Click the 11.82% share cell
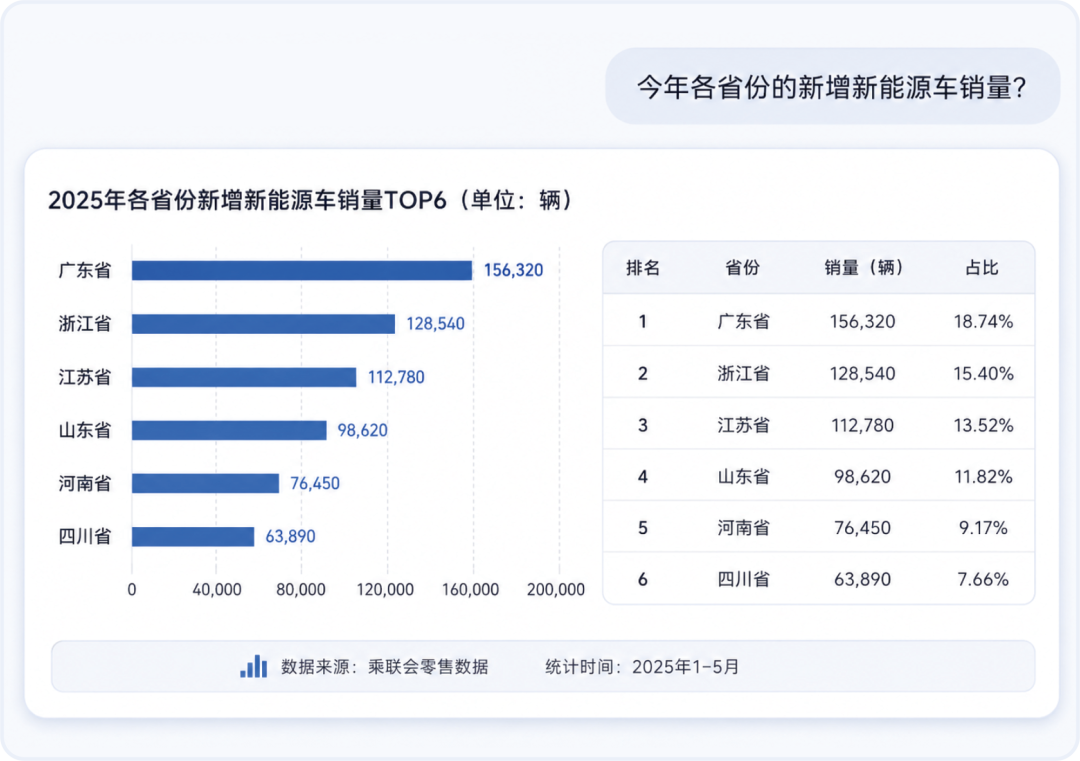Image resolution: width=1080 pixels, height=761 pixels. coord(983,477)
